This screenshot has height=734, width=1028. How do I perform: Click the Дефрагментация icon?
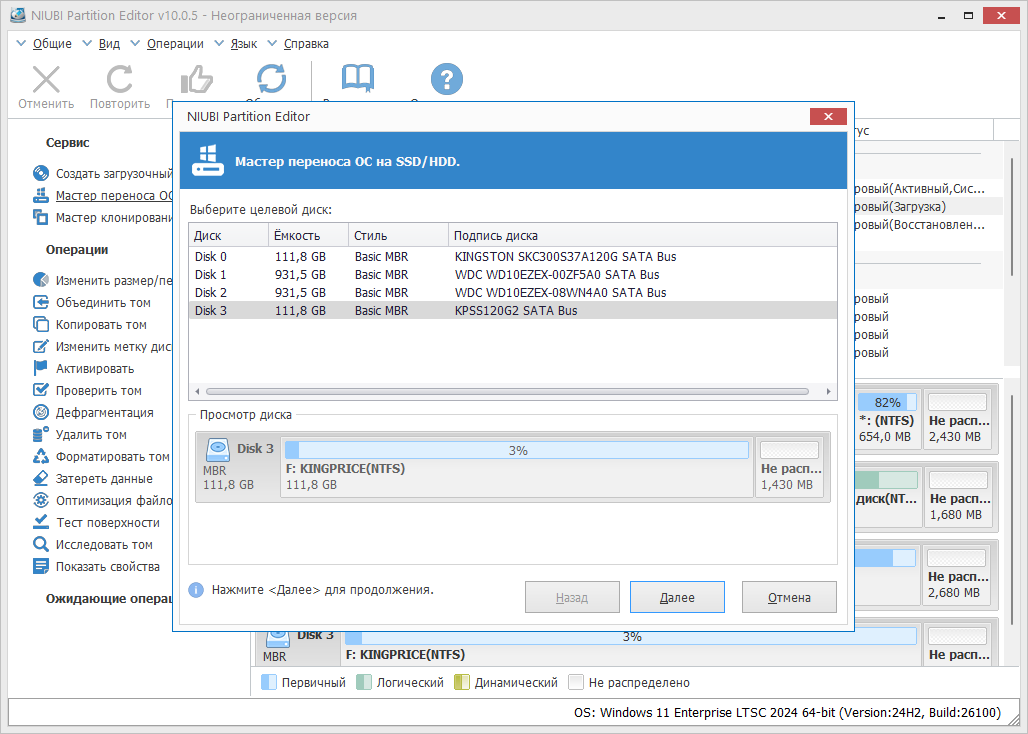pos(41,412)
